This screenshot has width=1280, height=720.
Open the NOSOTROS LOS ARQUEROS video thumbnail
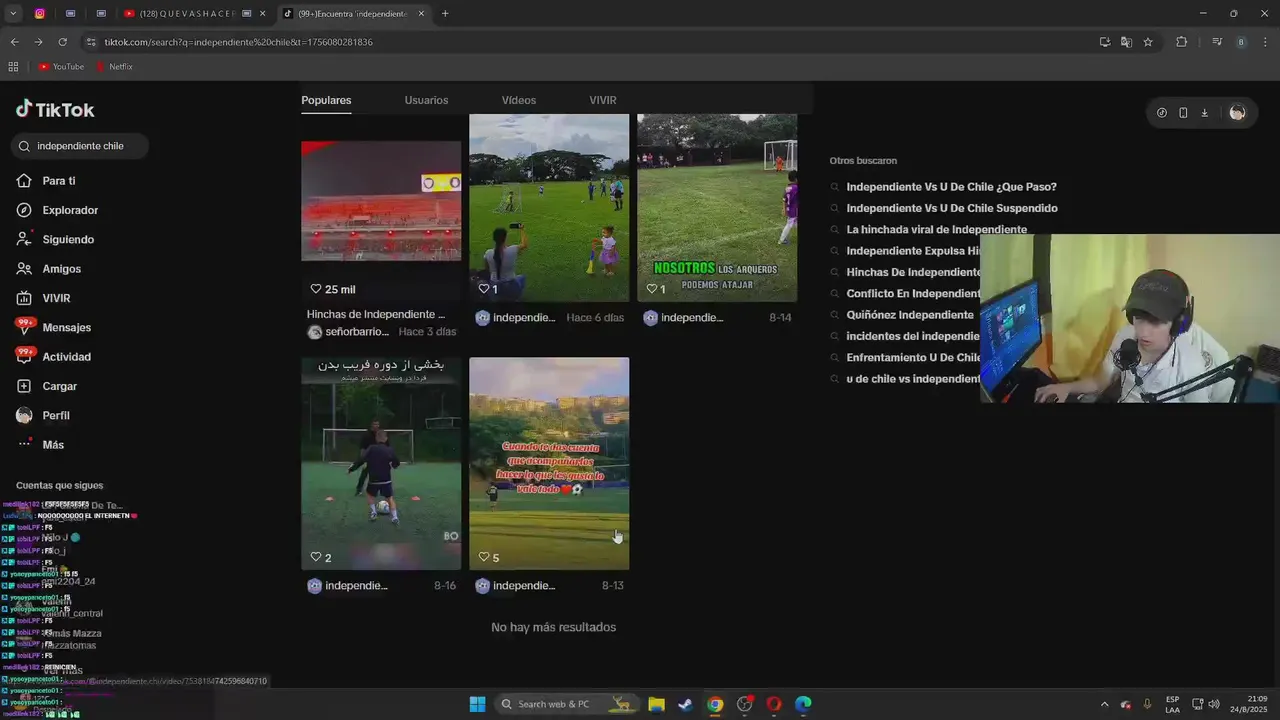point(717,207)
